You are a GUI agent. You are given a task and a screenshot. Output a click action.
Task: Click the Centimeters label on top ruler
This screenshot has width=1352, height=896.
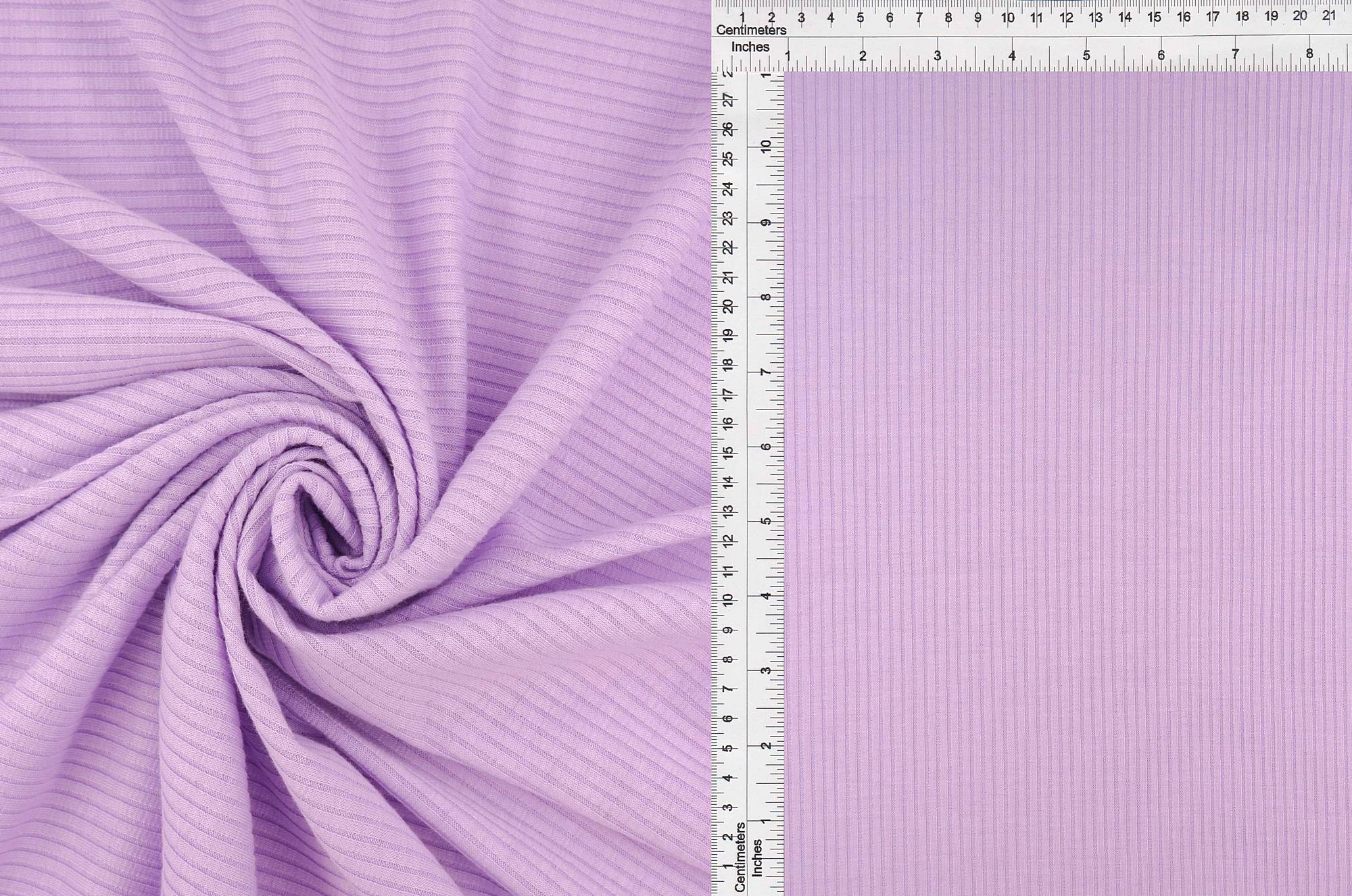[751, 30]
